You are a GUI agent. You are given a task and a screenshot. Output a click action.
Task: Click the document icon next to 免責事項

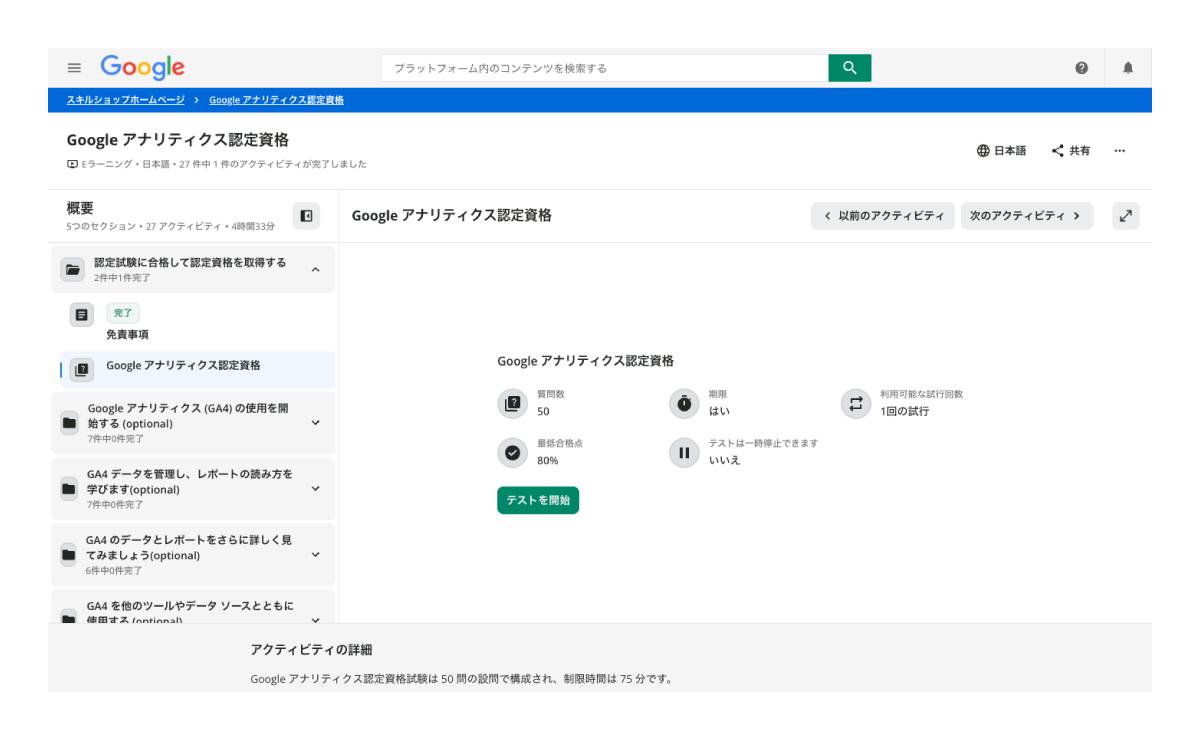[84, 314]
